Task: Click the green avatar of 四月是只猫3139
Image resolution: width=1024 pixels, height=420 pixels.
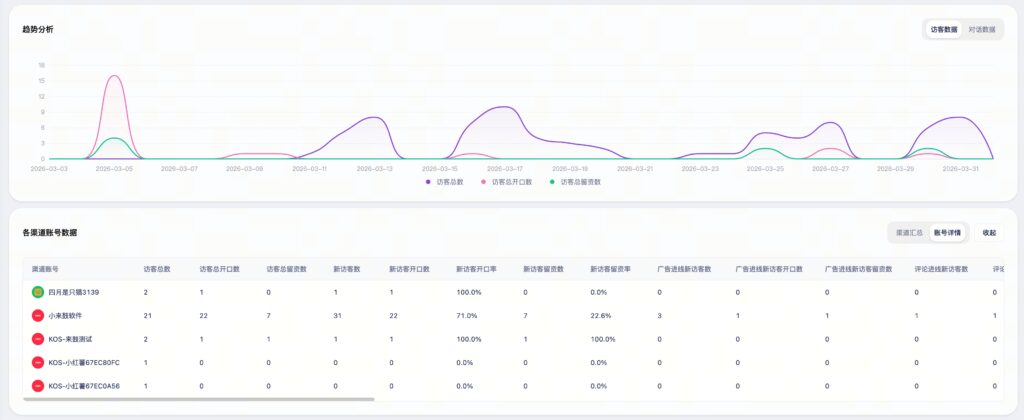Action: coord(38,292)
